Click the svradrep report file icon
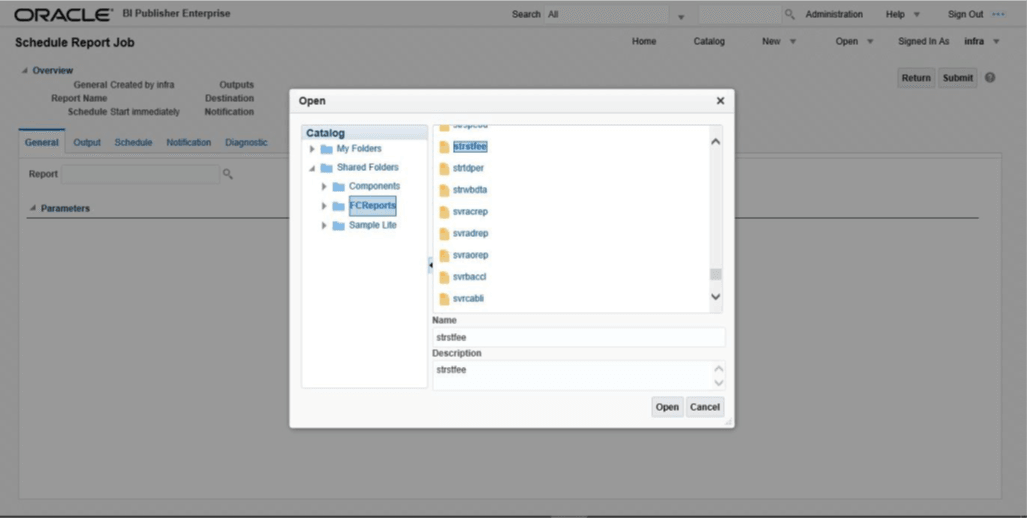 click(444, 233)
